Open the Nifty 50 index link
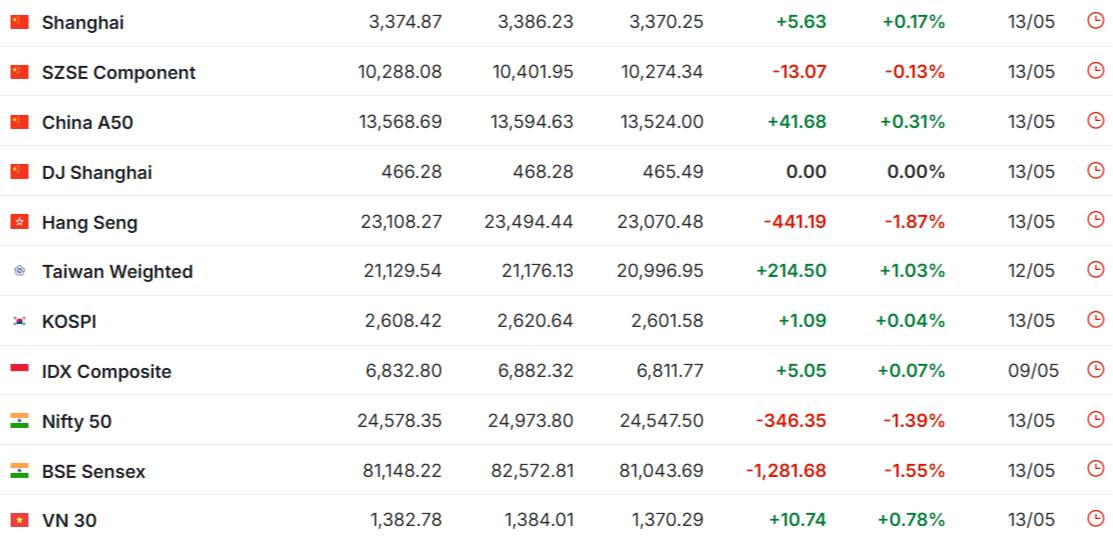This screenshot has width=1113, height=539. pos(77,422)
